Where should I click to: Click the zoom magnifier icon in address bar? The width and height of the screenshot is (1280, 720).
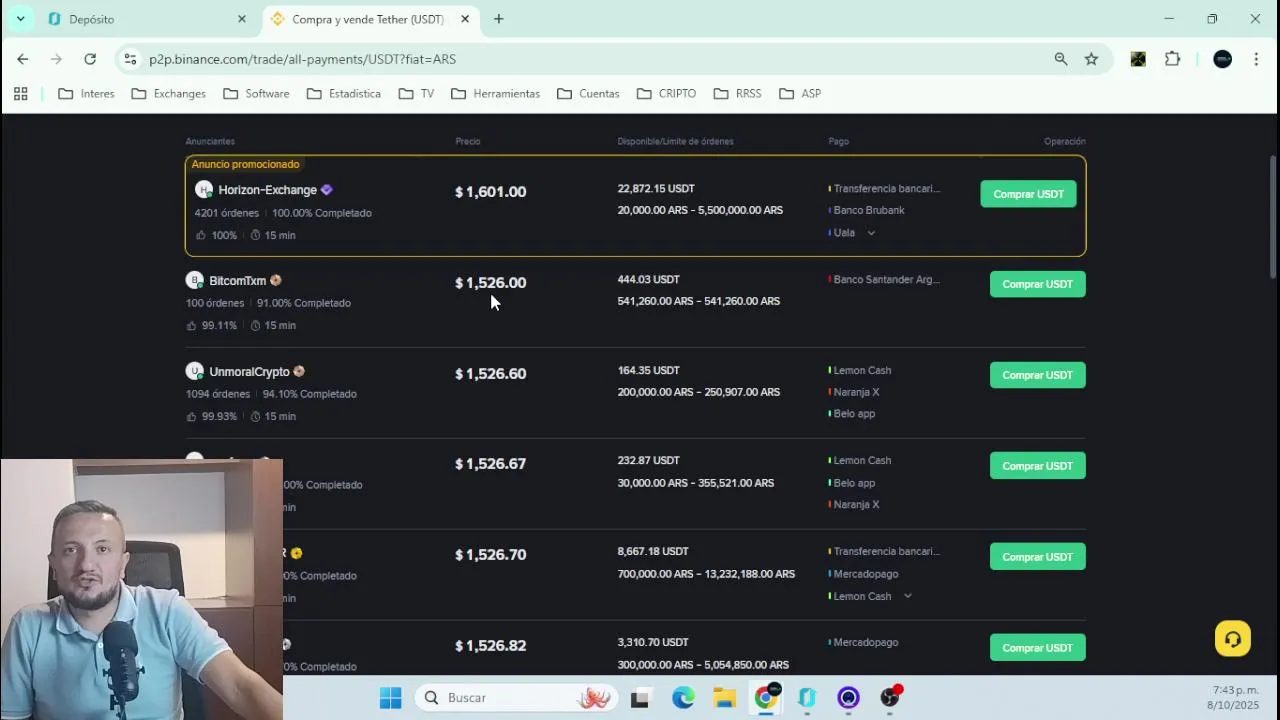pyautogui.click(x=1061, y=59)
